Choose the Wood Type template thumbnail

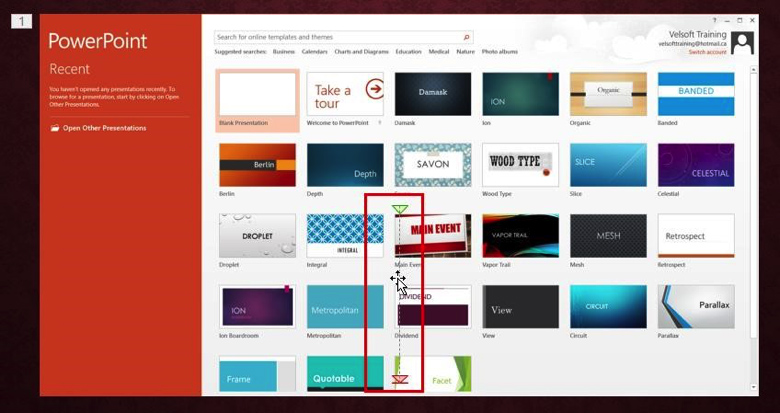click(520, 165)
